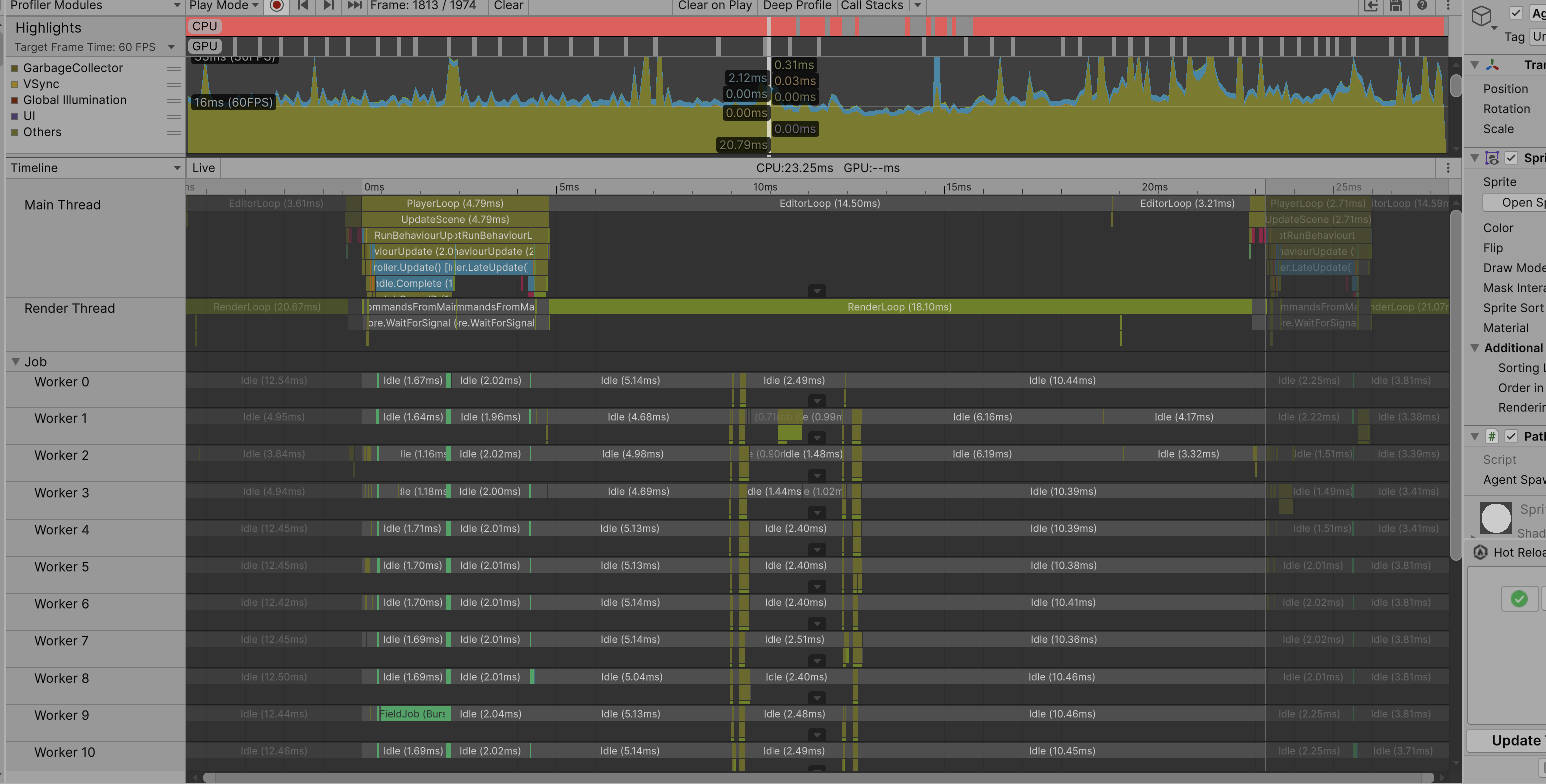This screenshot has height=784, width=1546.
Task: Click the GameObject cube icon in Inspector
Action: [1481, 16]
